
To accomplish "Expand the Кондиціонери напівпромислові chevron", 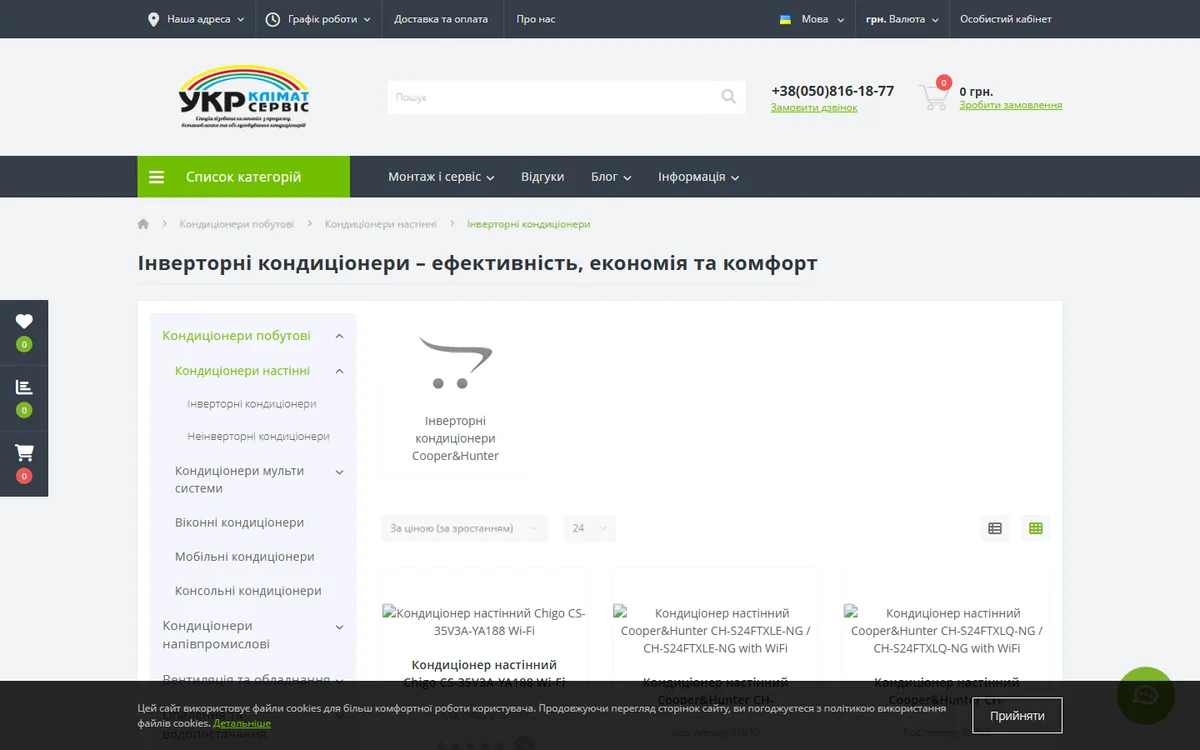I will tap(339, 627).
